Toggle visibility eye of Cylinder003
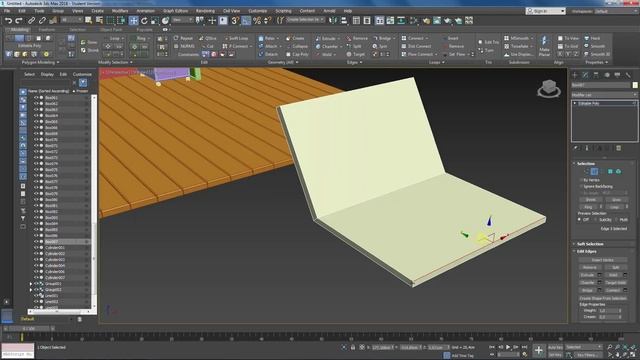Viewport: 640px width, 360px height. coord(36,260)
